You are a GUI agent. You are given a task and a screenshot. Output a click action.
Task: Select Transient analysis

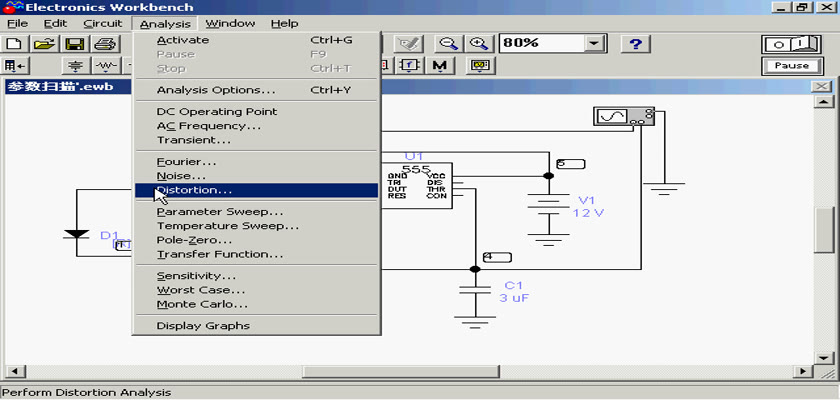click(256, 140)
